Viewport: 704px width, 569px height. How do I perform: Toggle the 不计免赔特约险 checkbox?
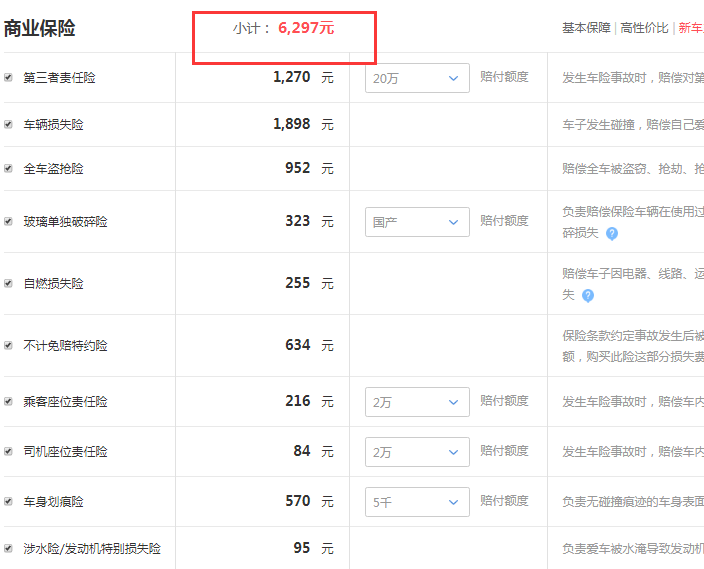[8, 345]
